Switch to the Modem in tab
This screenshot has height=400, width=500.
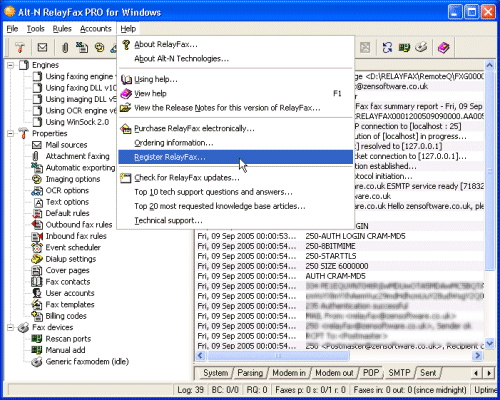pos(289,373)
